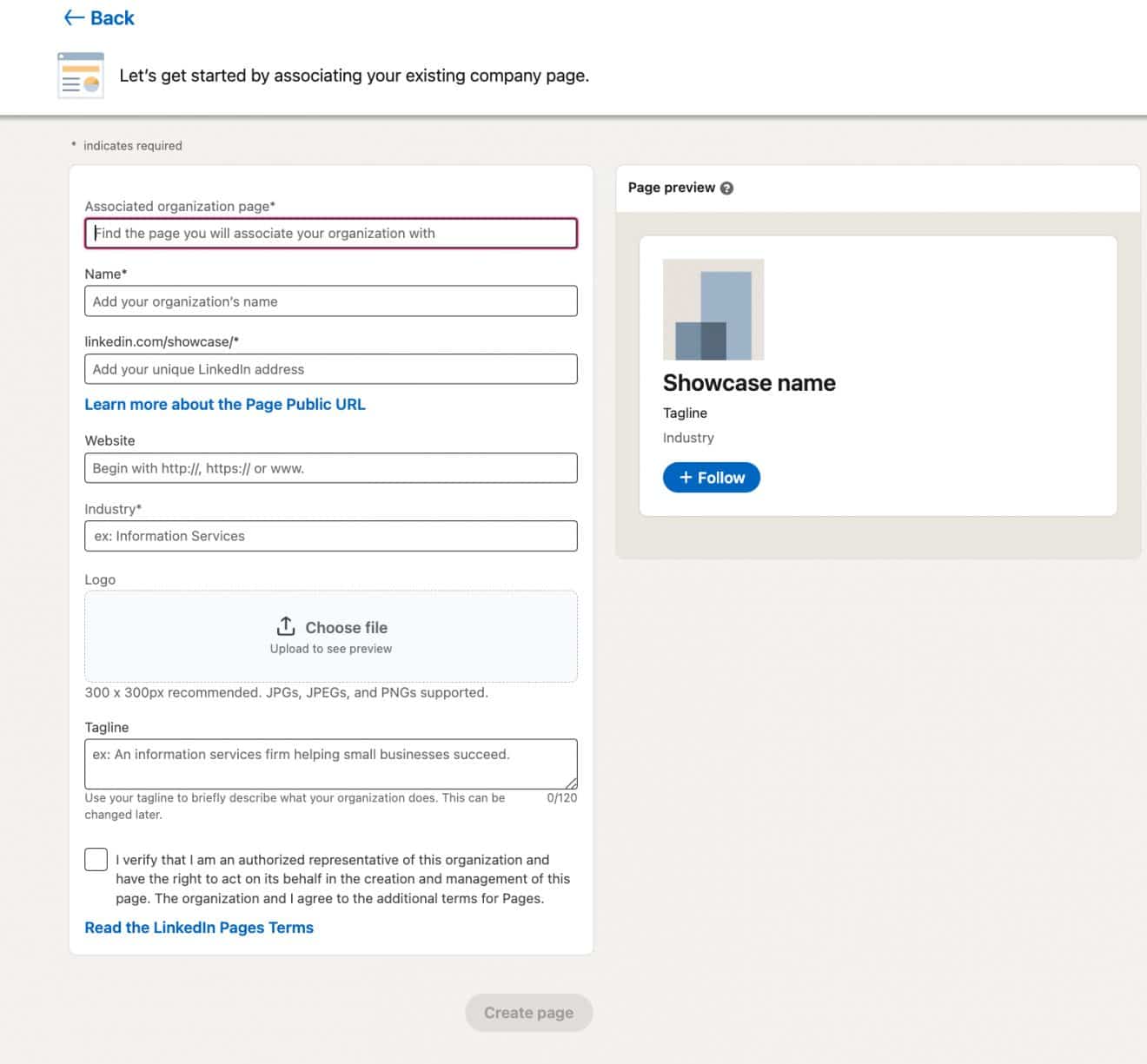The width and height of the screenshot is (1147, 1064).
Task: Select the organization Name field
Action: [x=330, y=301]
